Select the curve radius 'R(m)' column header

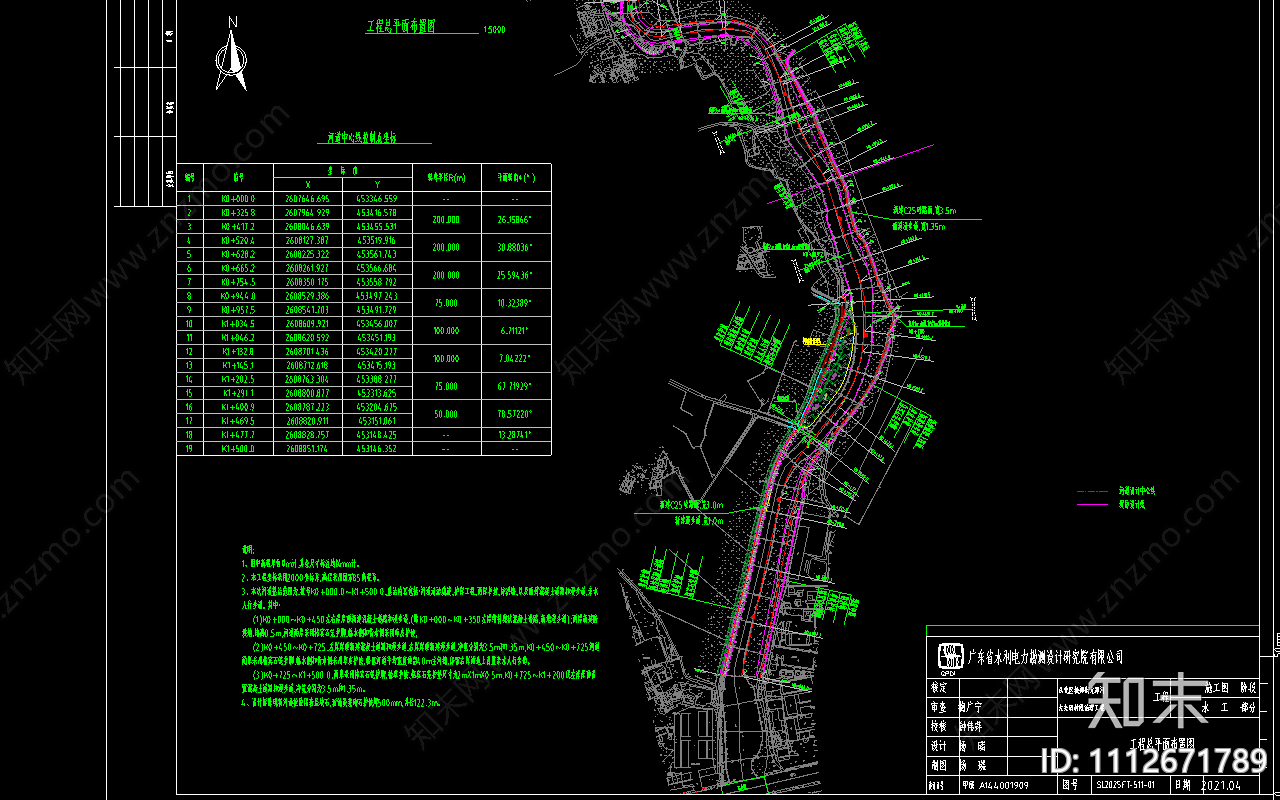pos(446,177)
